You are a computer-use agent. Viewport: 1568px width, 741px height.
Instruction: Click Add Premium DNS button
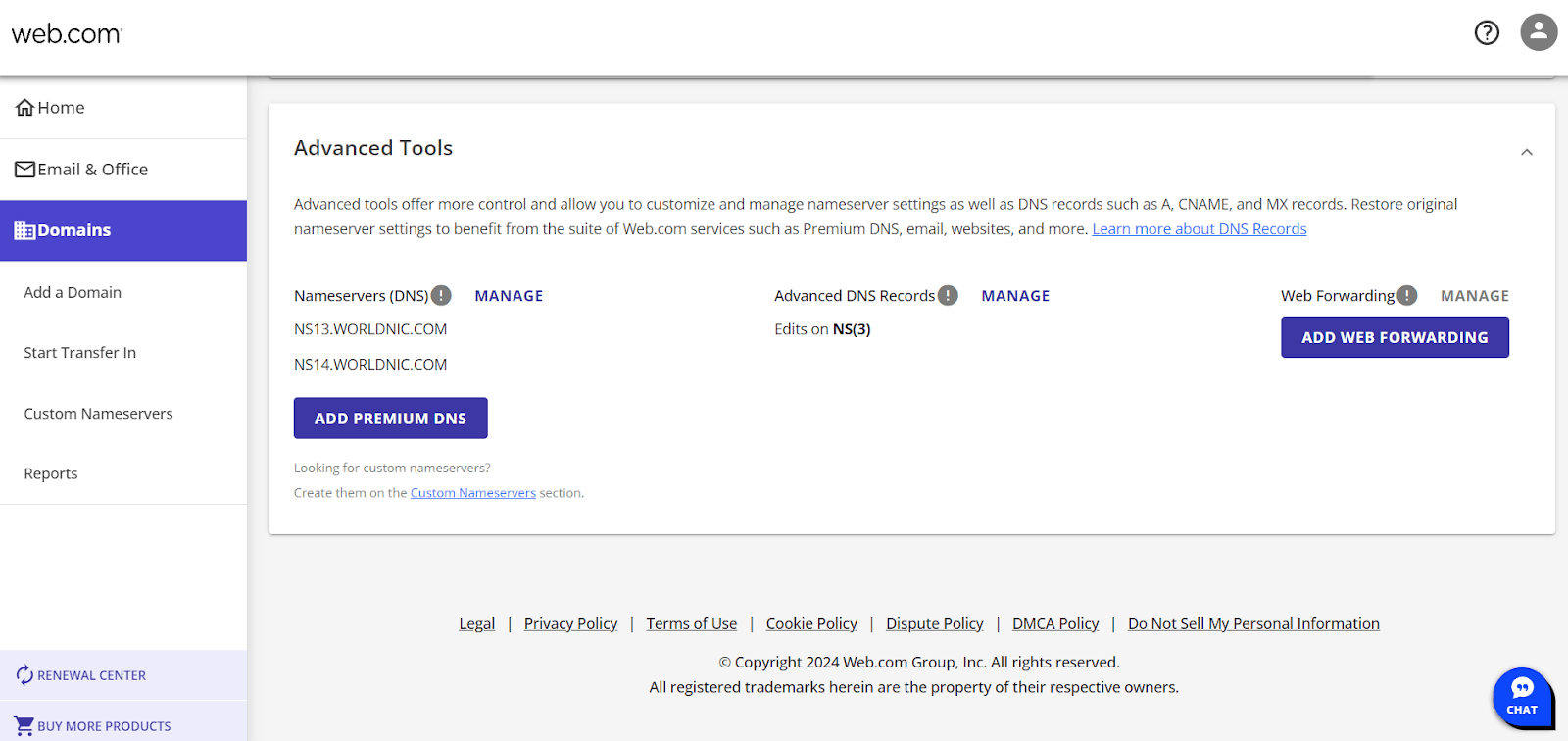pos(391,419)
